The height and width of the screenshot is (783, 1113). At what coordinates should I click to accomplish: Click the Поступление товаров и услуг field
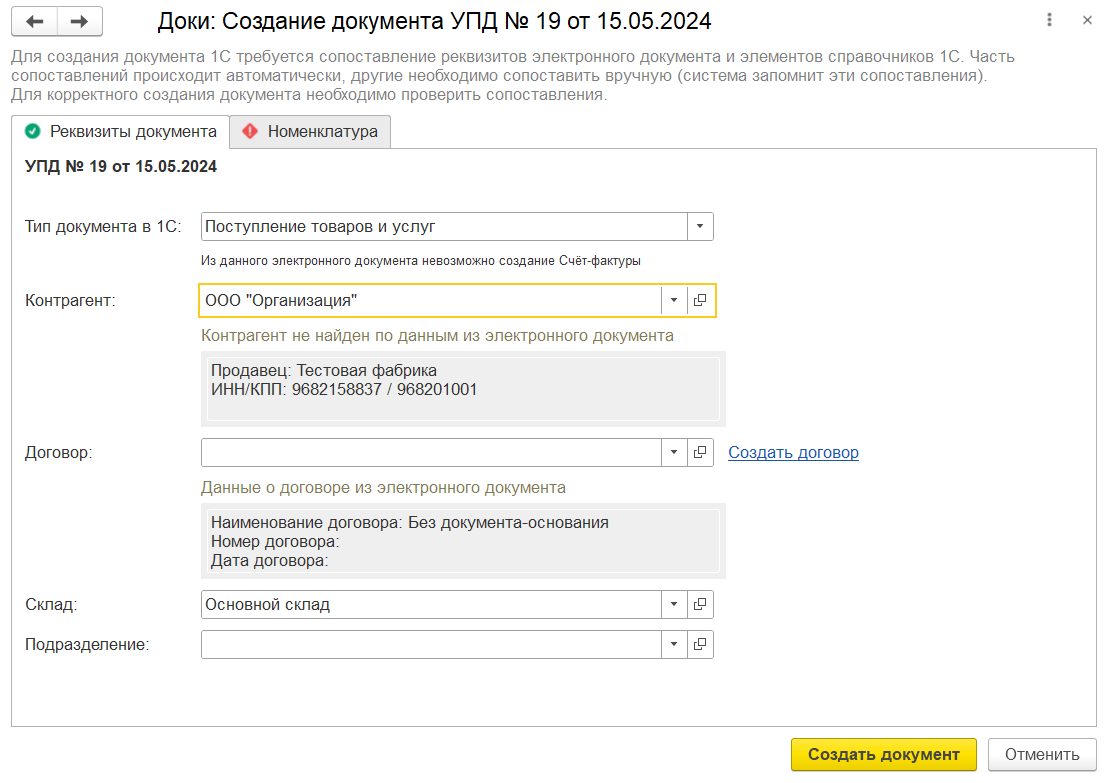coord(444,226)
